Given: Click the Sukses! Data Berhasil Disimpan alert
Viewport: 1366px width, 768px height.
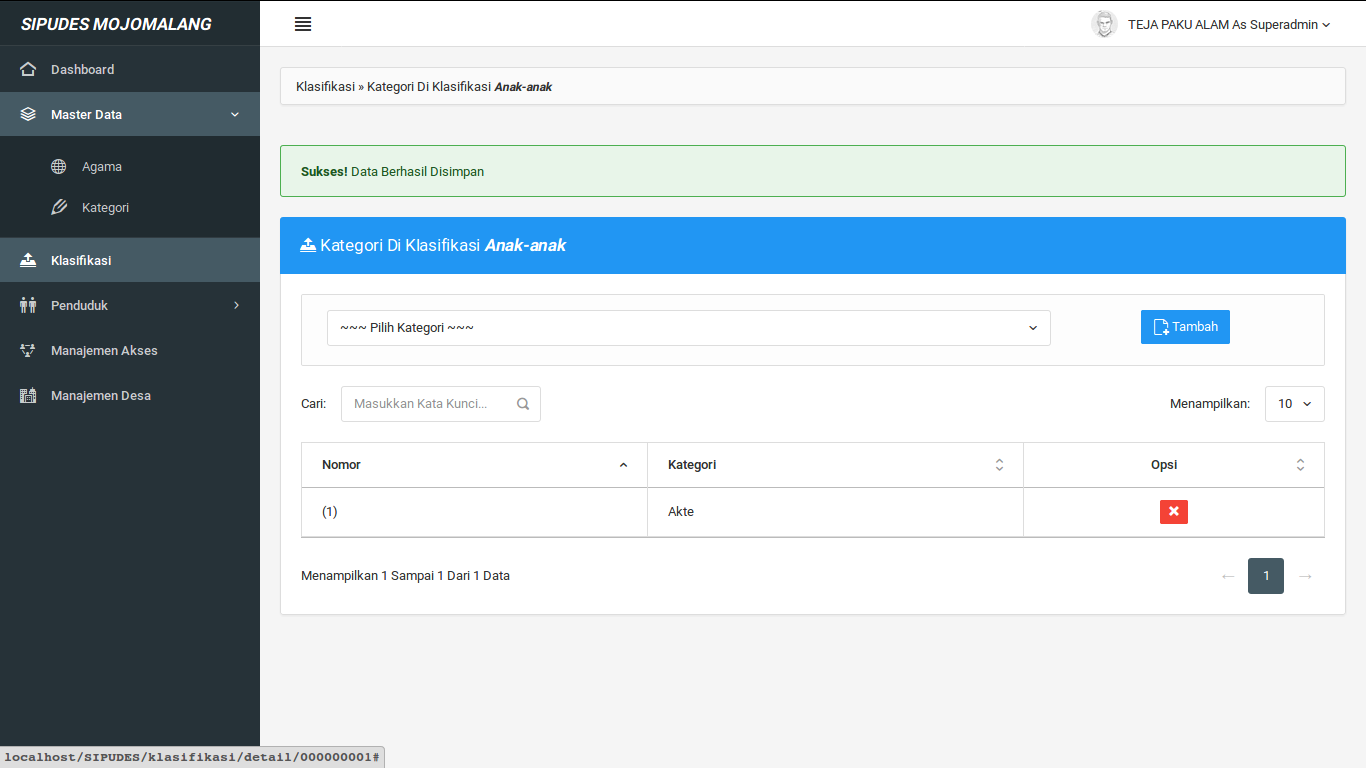Looking at the screenshot, I should point(813,171).
